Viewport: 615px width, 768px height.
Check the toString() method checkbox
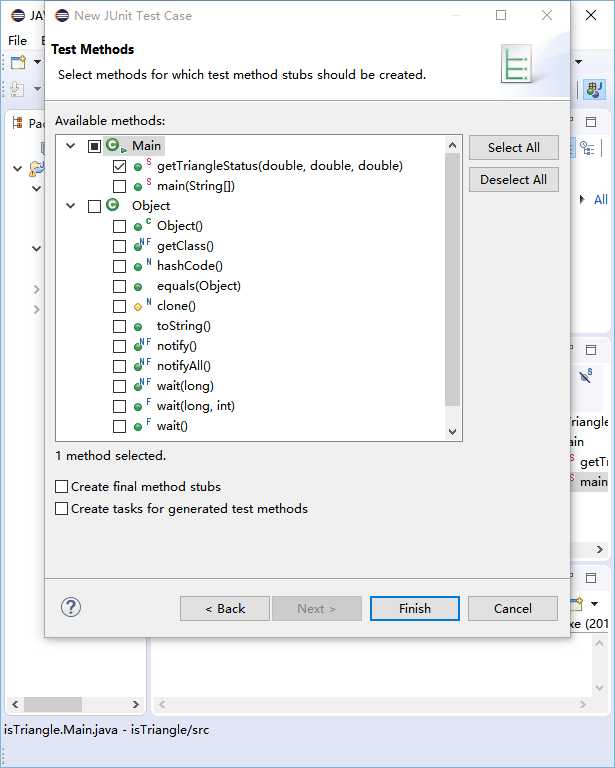tap(119, 326)
